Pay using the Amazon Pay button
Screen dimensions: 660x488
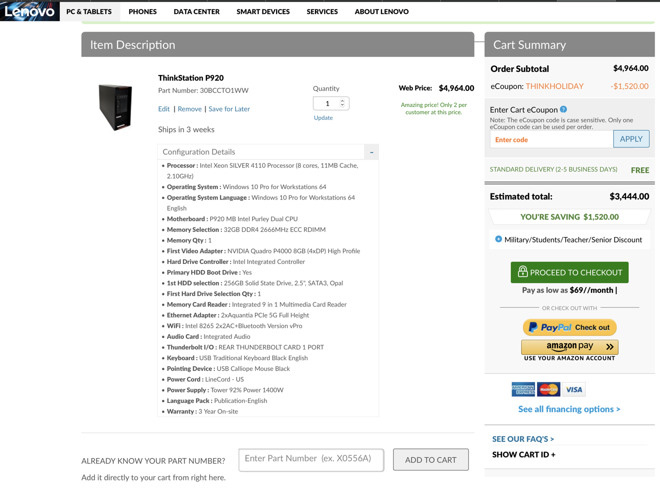[x=570, y=347]
